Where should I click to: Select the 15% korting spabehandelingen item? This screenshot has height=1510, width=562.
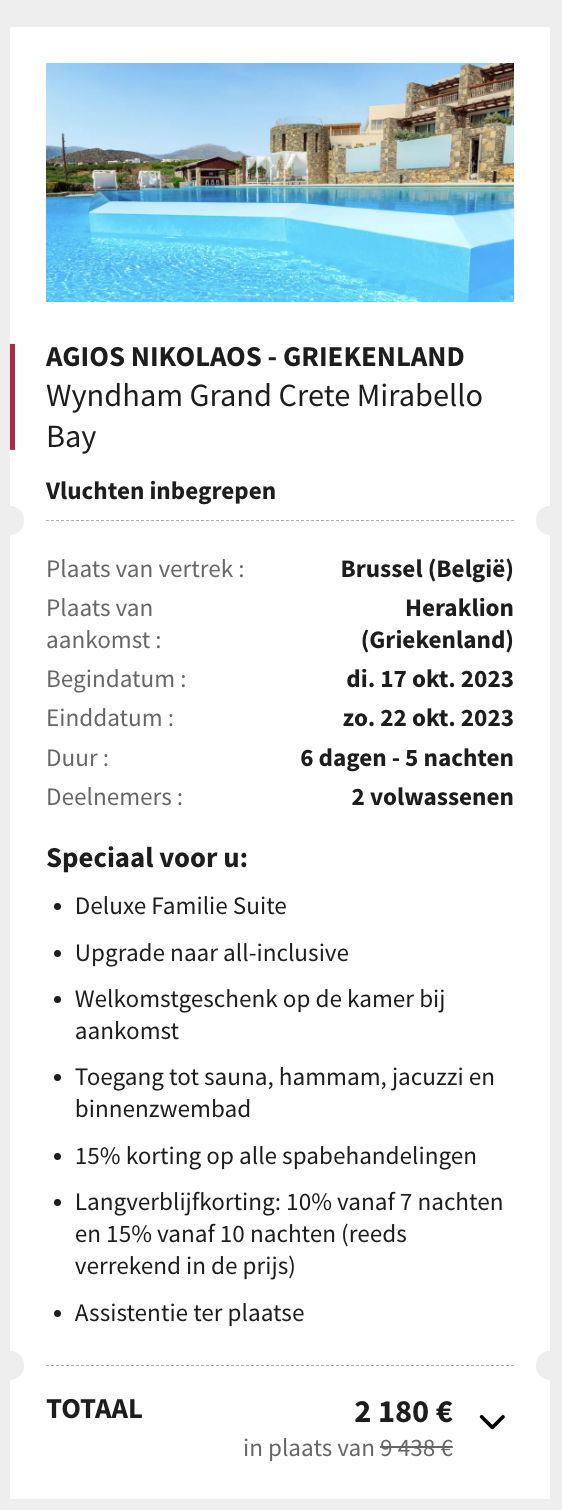point(276,1156)
